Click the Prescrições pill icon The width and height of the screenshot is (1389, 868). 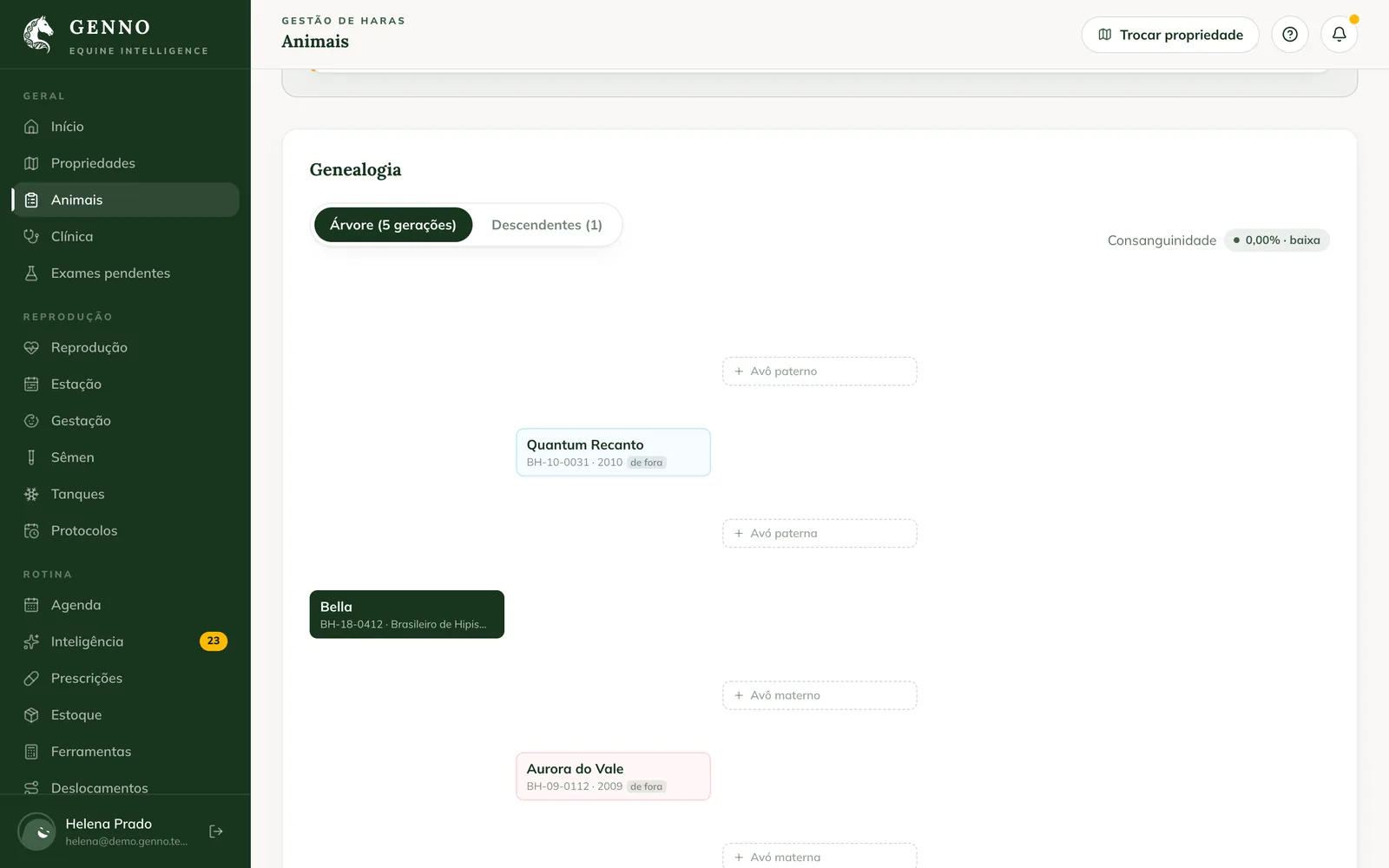click(31, 678)
